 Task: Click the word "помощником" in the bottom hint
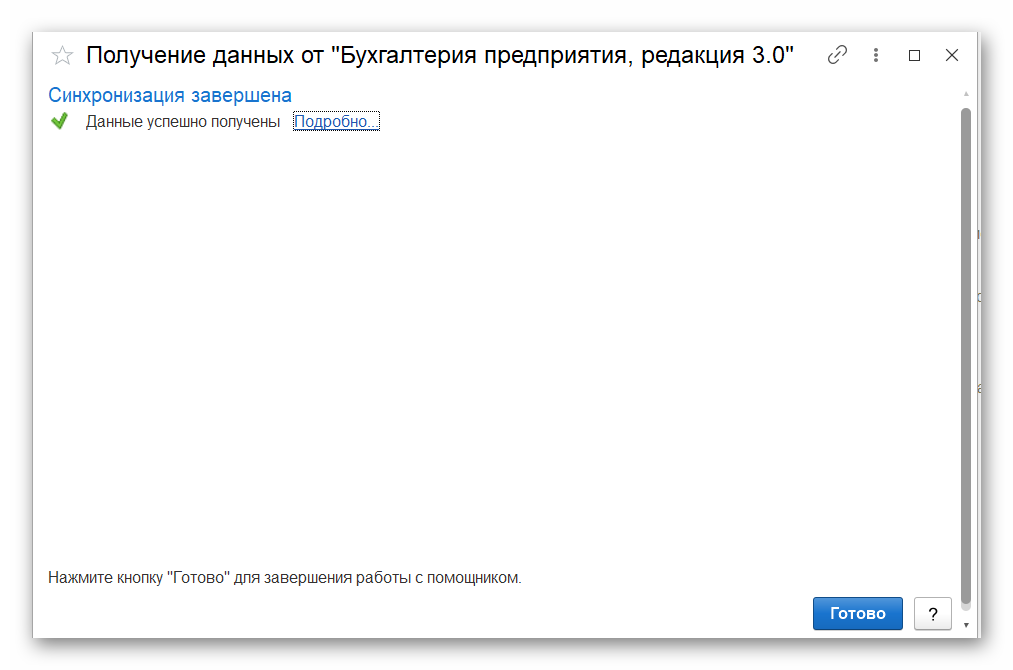[x=474, y=578]
